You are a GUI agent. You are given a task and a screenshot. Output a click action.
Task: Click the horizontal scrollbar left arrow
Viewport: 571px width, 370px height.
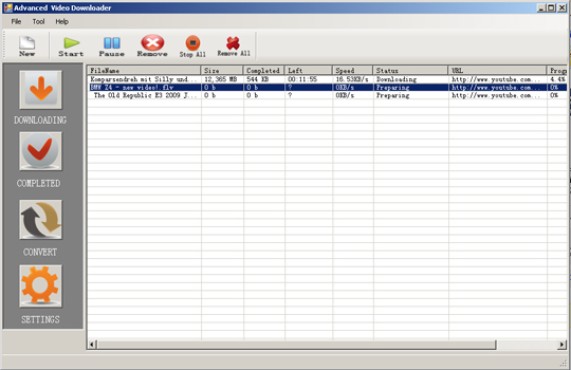pyautogui.click(x=92, y=344)
